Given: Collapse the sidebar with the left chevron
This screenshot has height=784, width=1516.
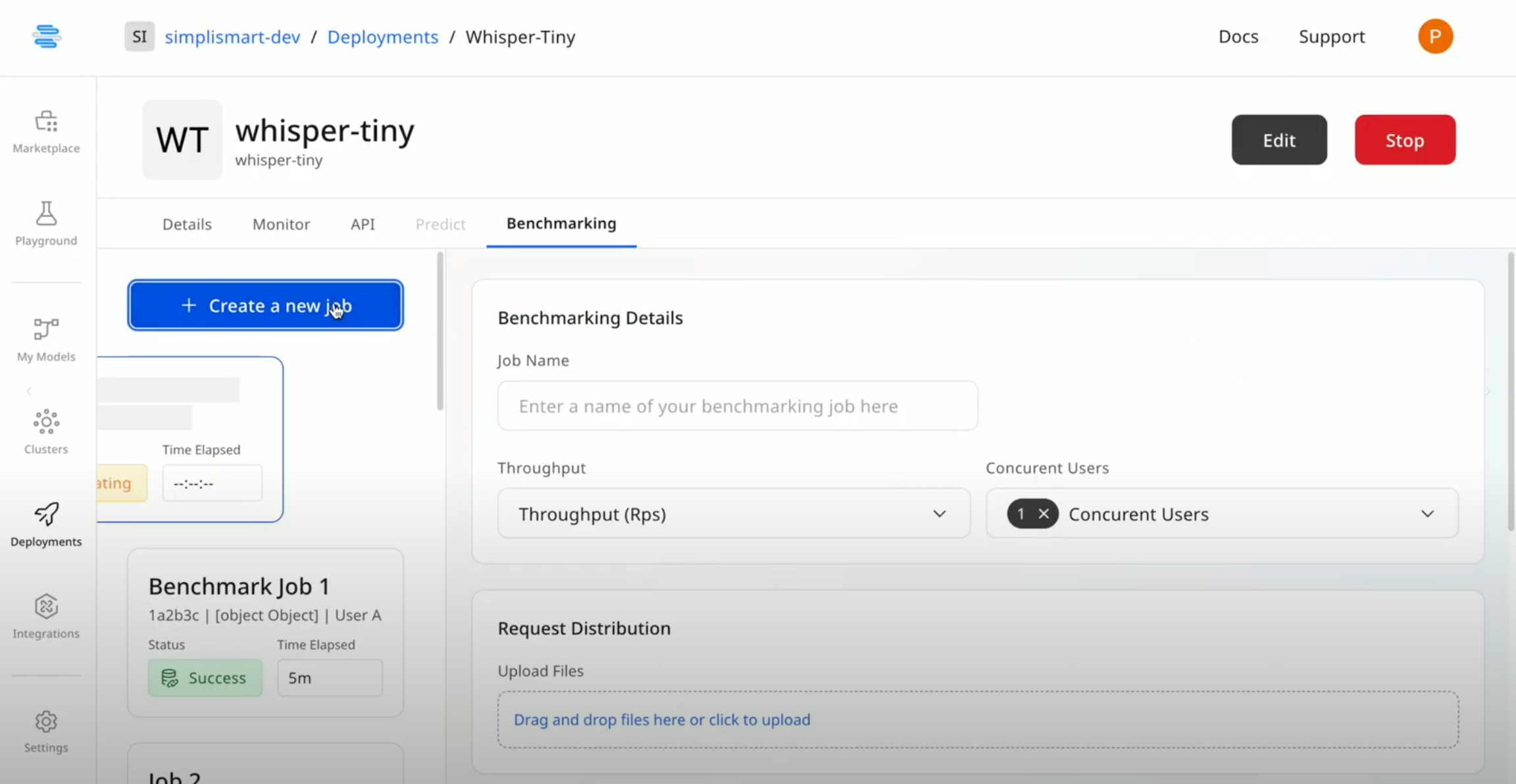Looking at the screenshot, I should coord(29,391).
